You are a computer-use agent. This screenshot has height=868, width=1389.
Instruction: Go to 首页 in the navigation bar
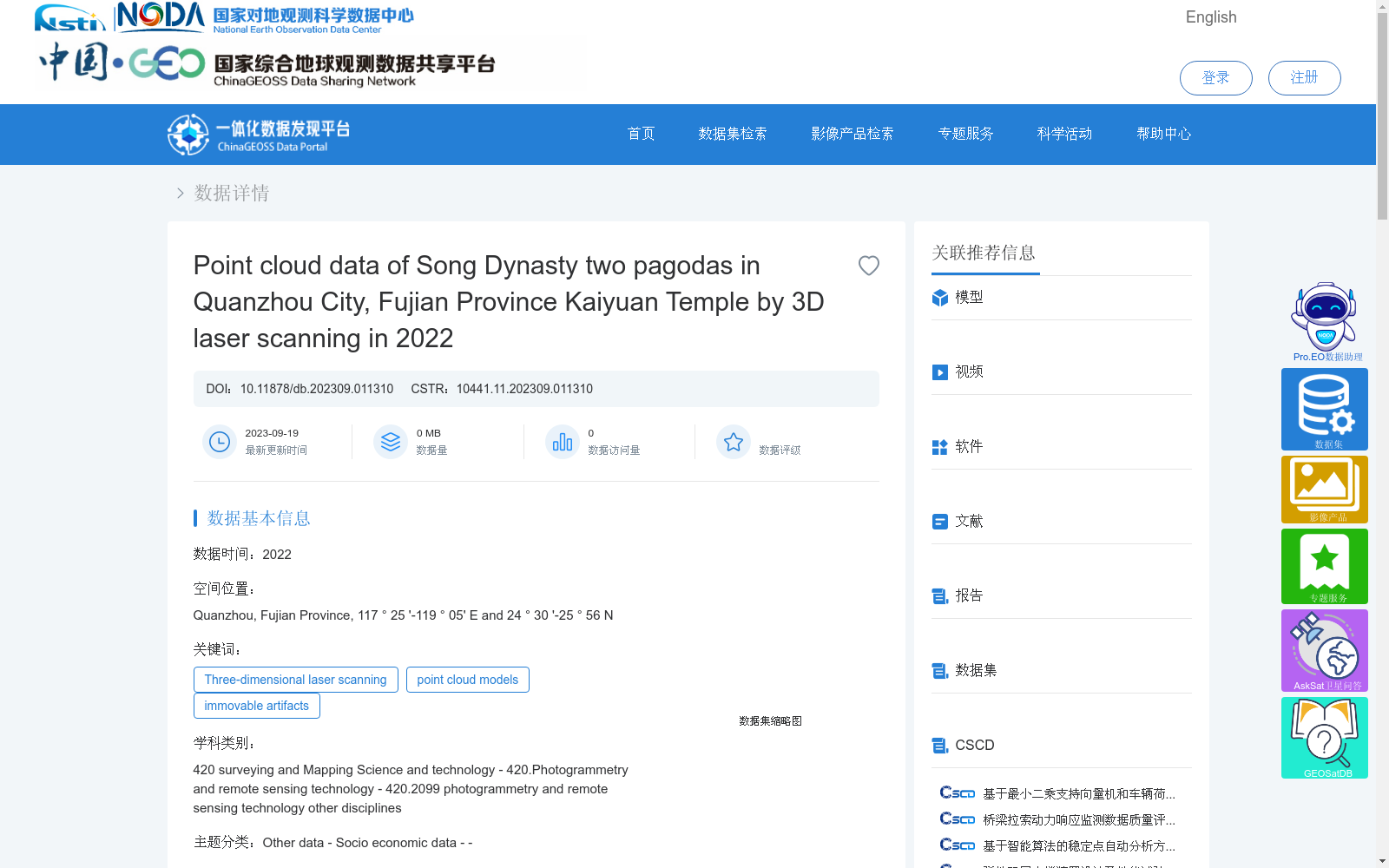[x=641, y=134]
